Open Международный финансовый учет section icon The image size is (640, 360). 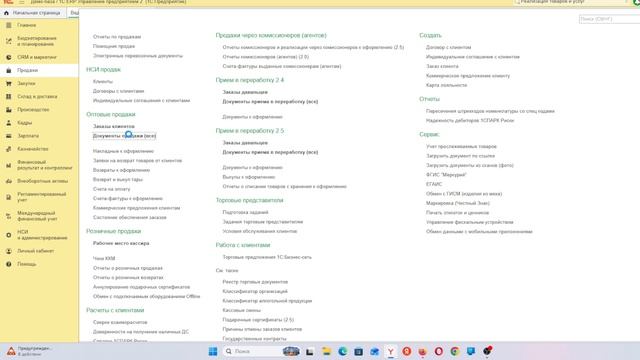point(9,216)
